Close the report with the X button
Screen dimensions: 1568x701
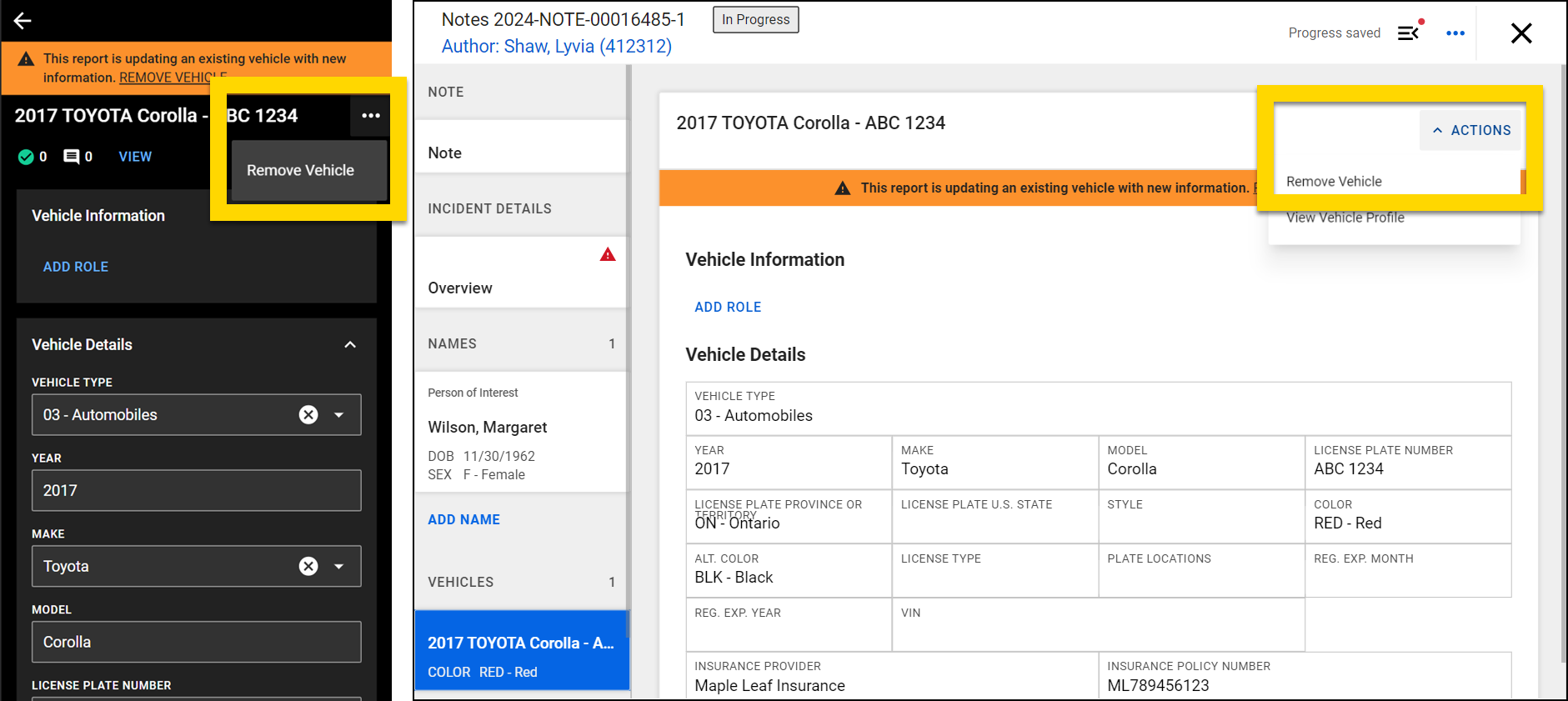[1521, 33]
